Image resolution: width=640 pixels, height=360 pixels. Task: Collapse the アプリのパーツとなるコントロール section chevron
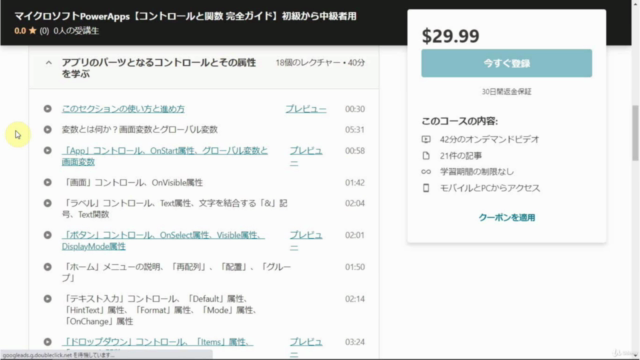(x=49, y=63)
